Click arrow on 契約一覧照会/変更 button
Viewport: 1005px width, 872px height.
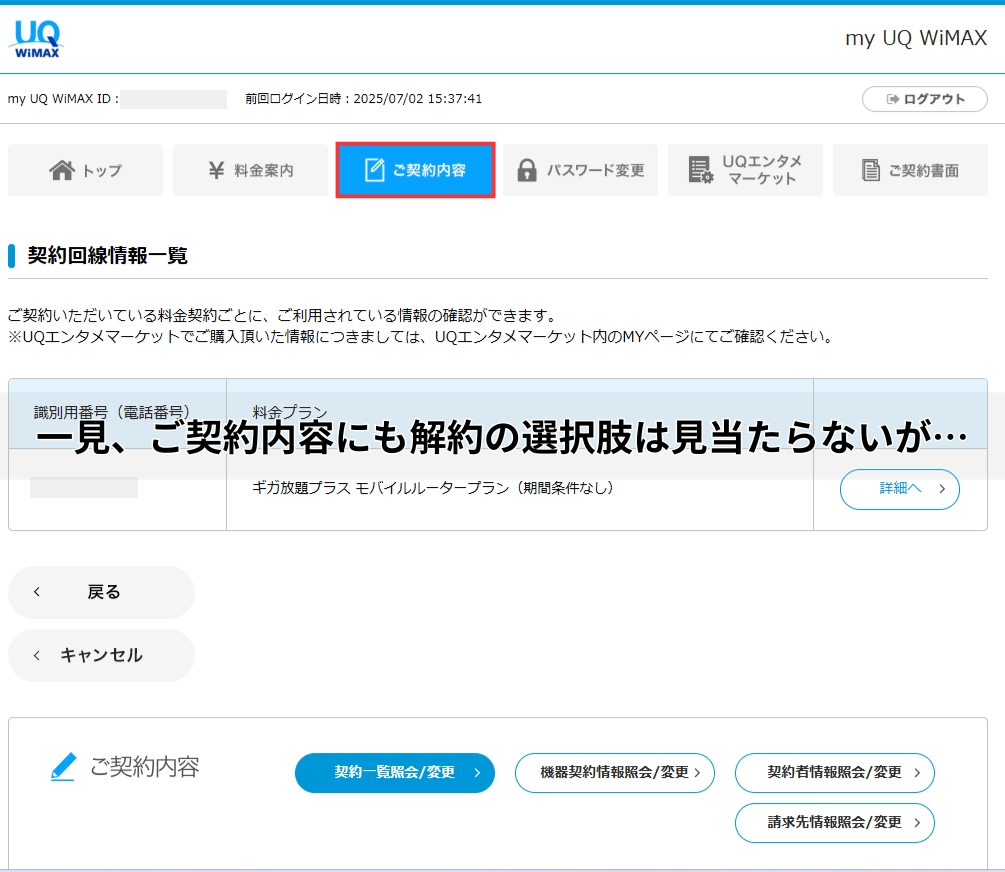coord(477,773)
